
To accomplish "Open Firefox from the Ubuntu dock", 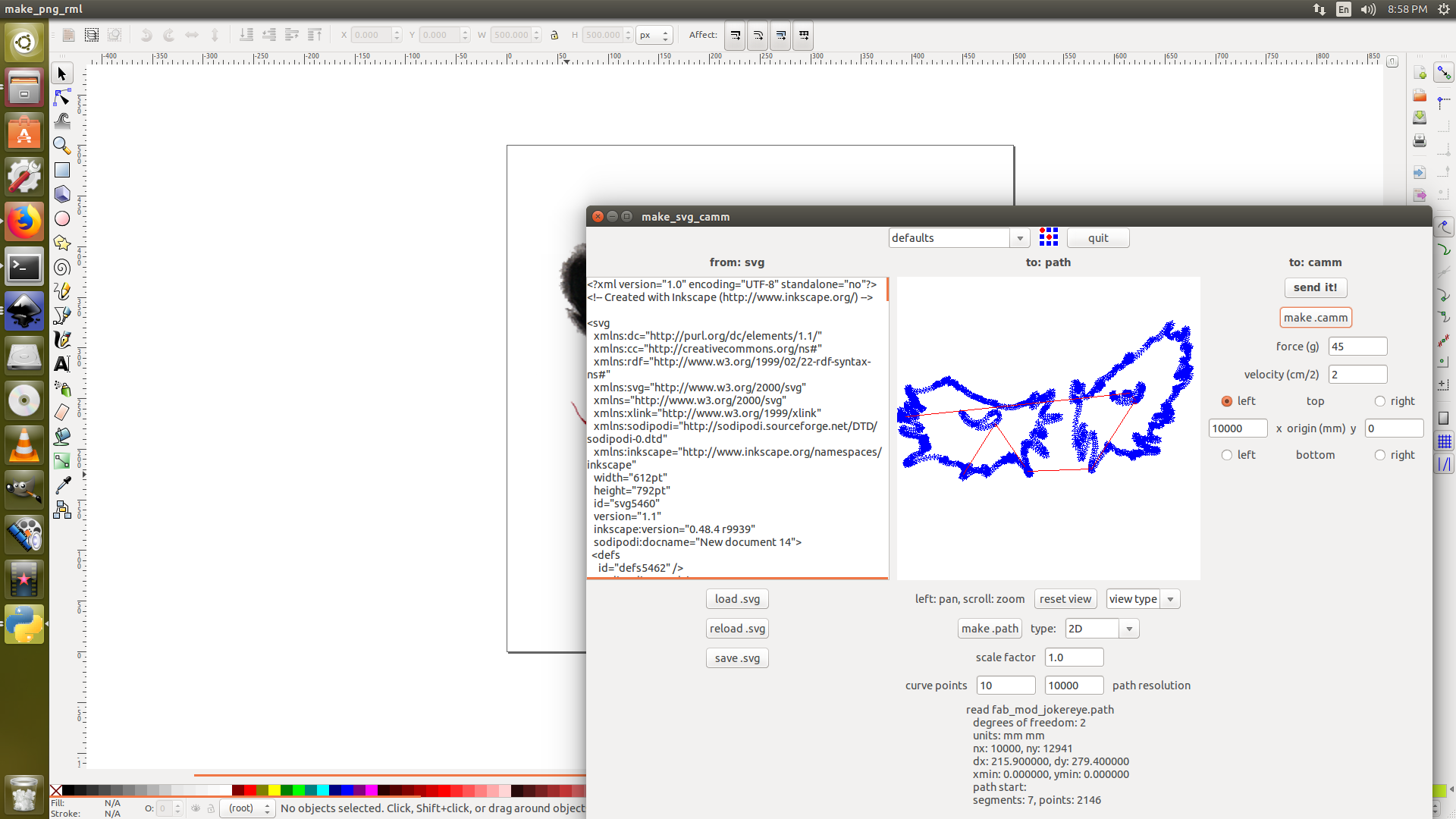I will click(x=24, y=222).
